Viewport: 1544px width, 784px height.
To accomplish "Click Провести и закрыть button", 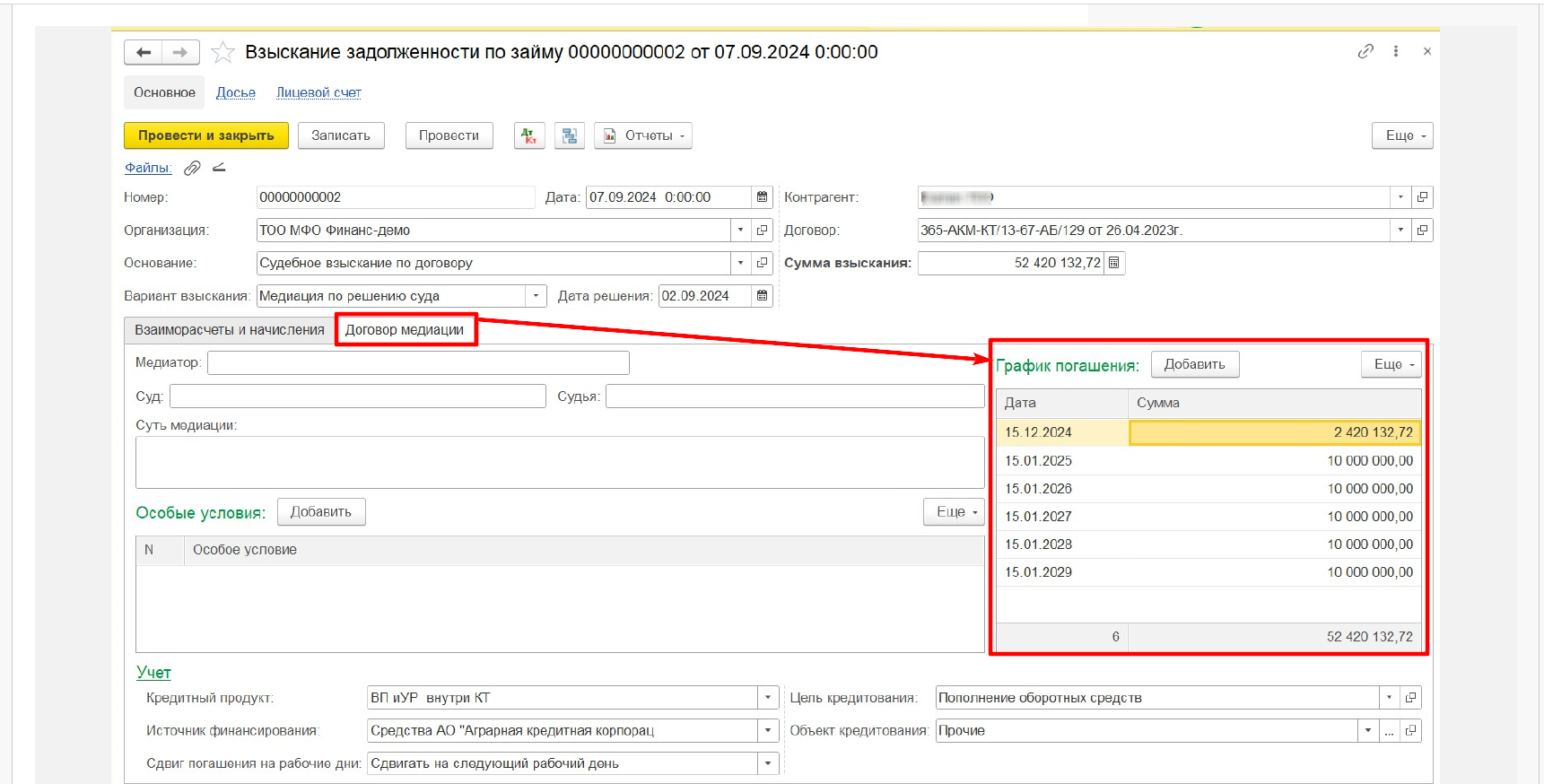I will 206,135.
